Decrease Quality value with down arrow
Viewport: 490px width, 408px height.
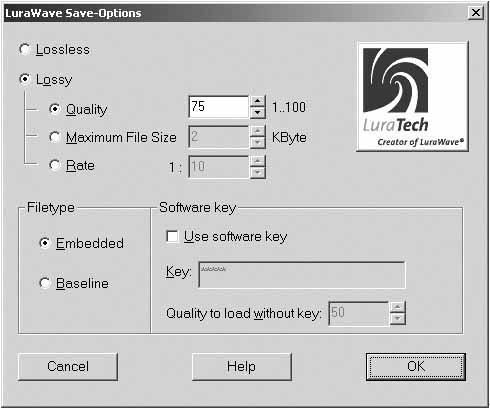257,113
